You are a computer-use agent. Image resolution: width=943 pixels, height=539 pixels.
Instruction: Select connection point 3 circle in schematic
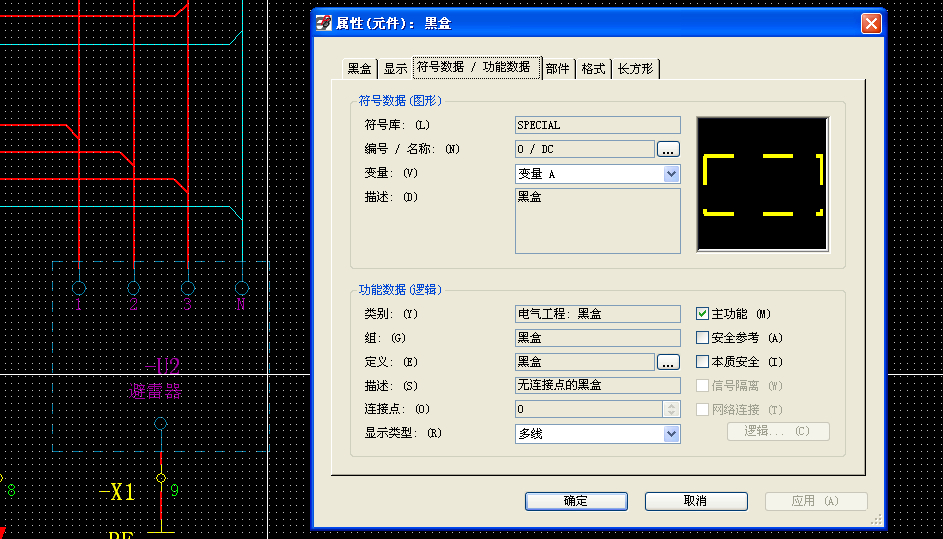[x=188, y=288]
